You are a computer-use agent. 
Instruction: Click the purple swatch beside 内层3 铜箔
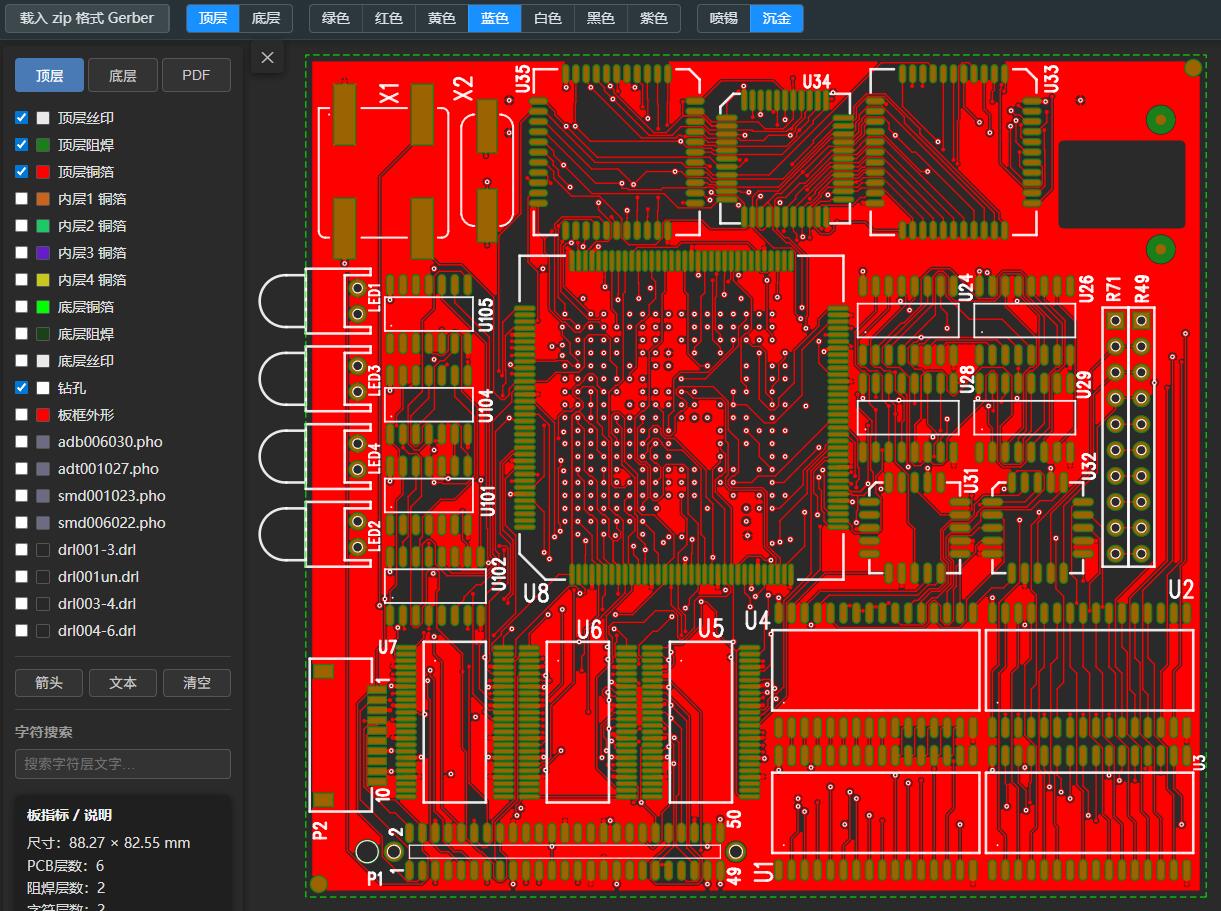pyautogui.click(x=43, y=253)
